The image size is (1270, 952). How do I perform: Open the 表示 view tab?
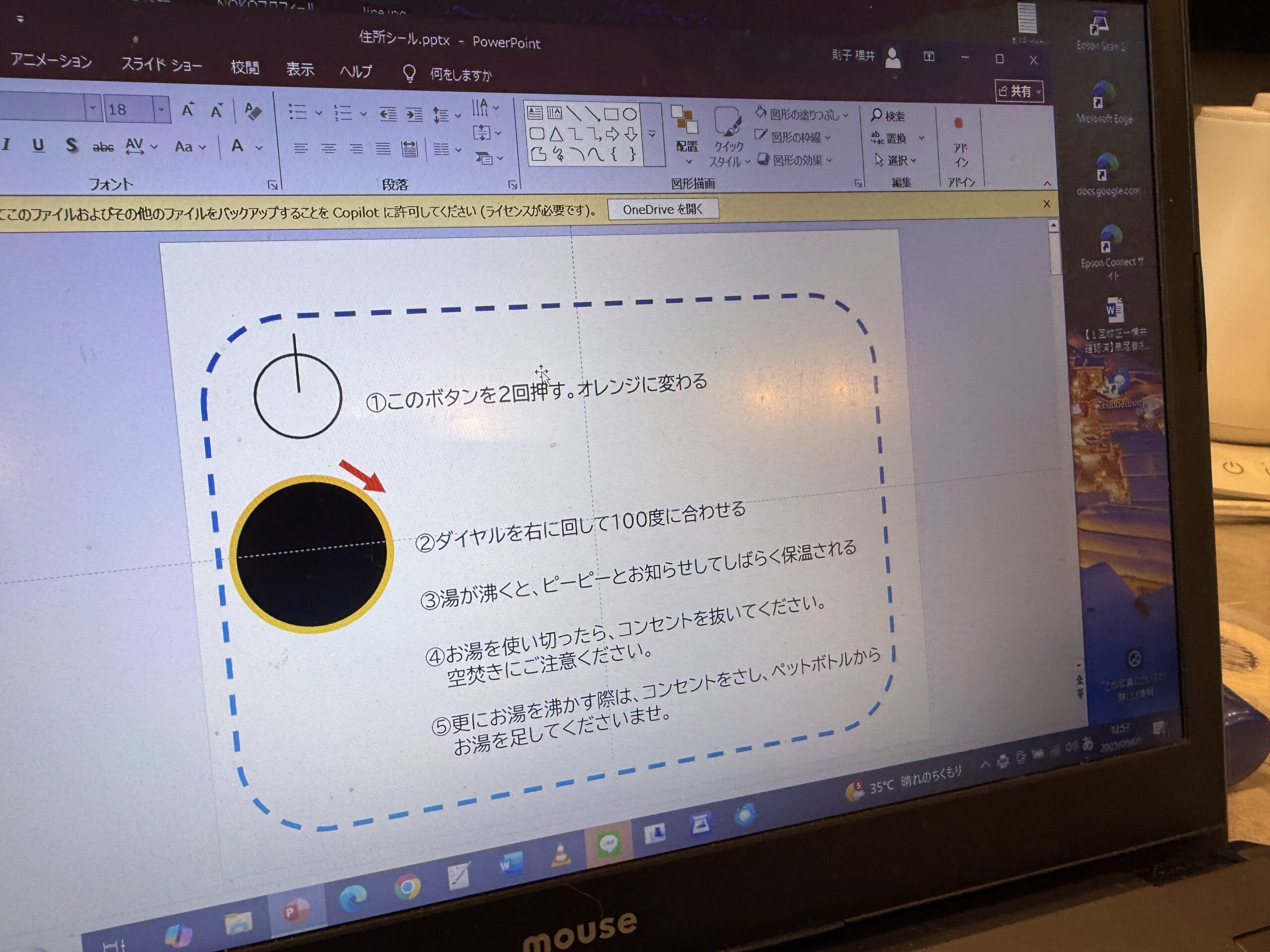click(x=300, y=69)
